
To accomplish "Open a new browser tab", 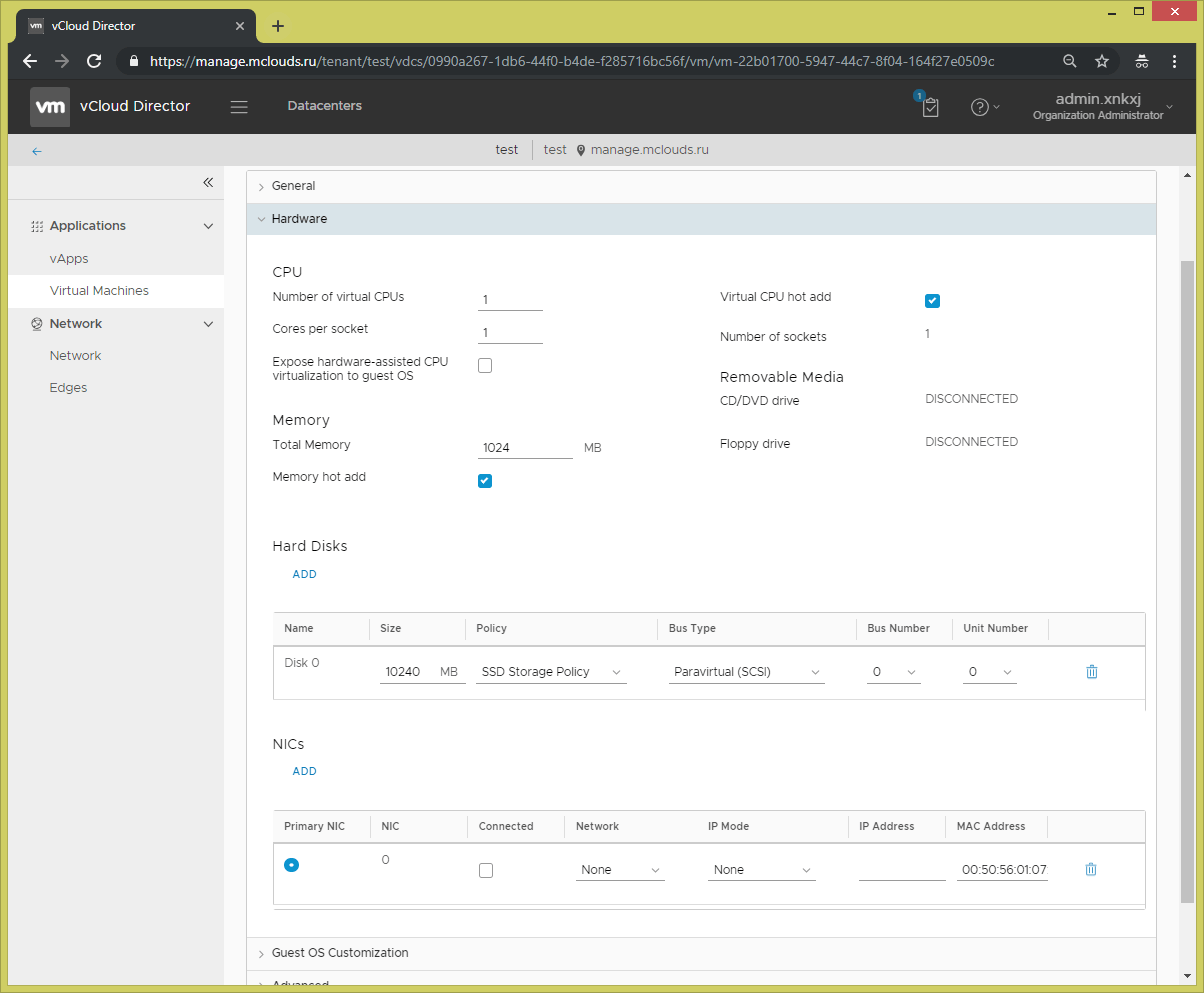I will click(278, 26).
